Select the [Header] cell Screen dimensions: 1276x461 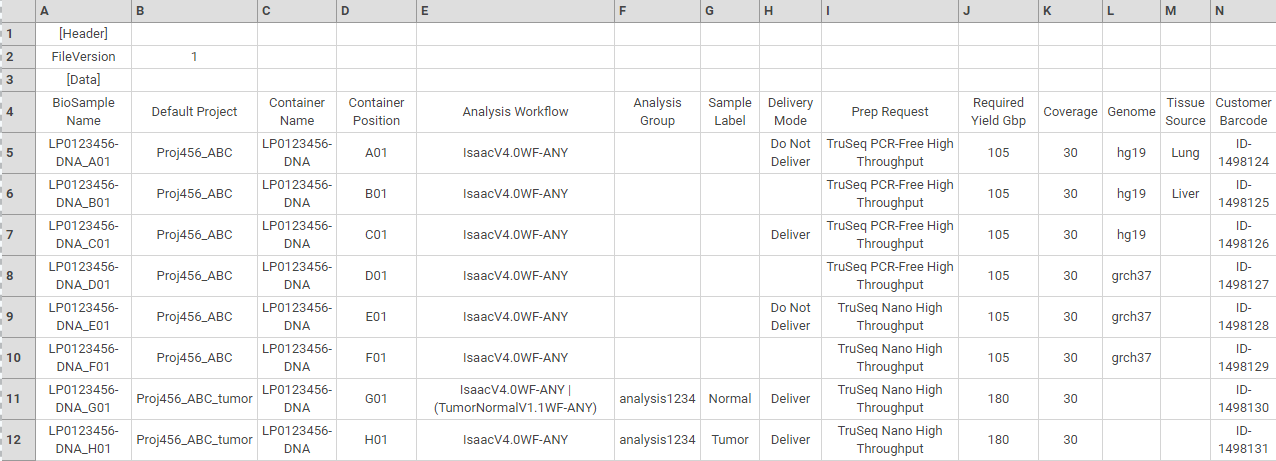pyautogui.click(x=83, y=34)
